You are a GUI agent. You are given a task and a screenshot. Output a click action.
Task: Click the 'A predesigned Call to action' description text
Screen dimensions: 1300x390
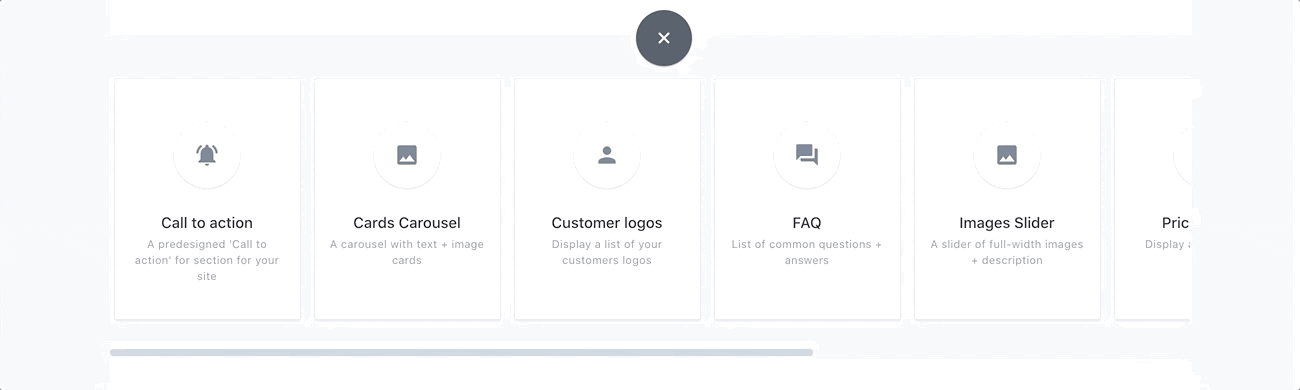tap(207, 260)
